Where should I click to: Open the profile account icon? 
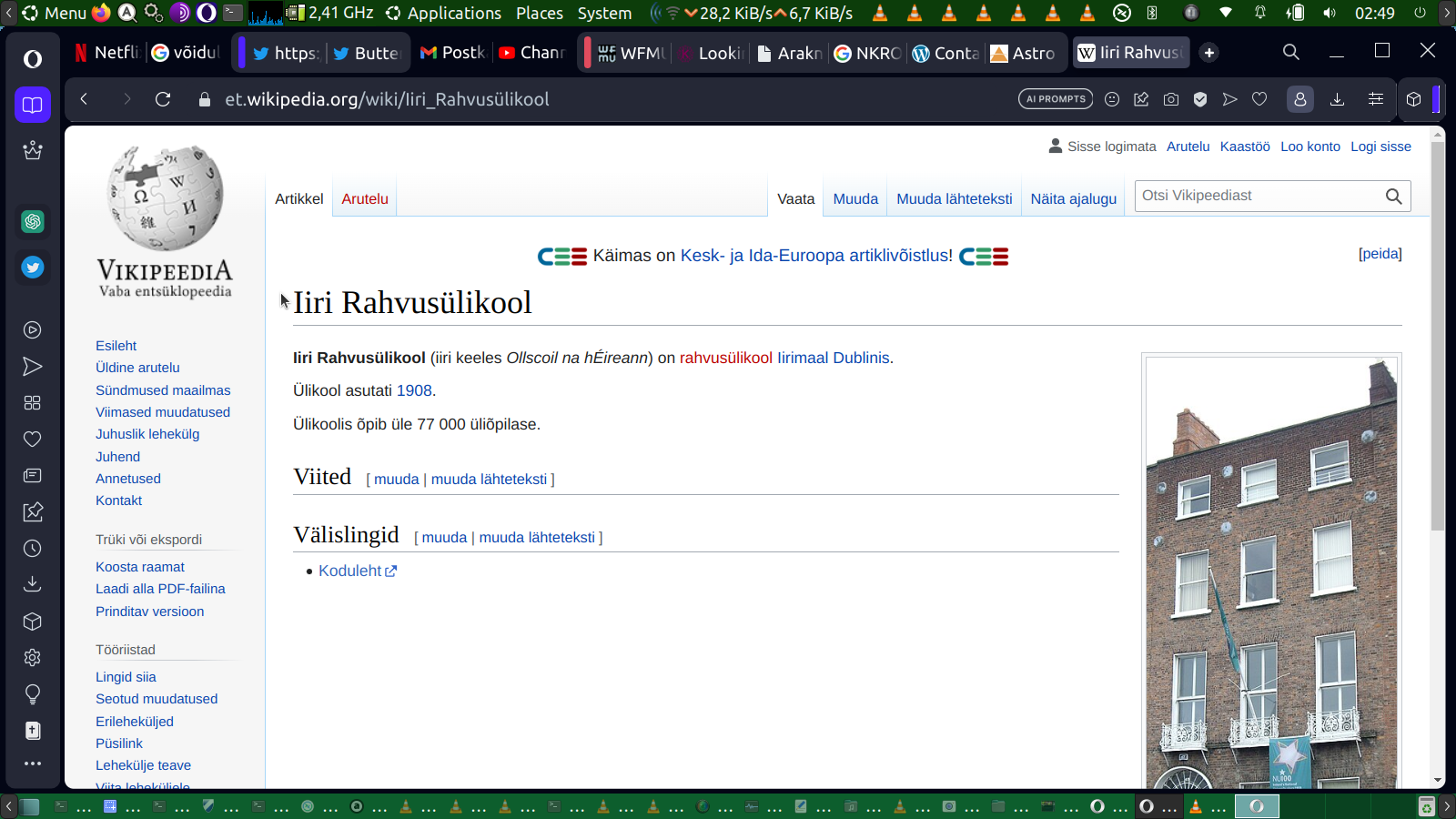tap(1300, 99)
